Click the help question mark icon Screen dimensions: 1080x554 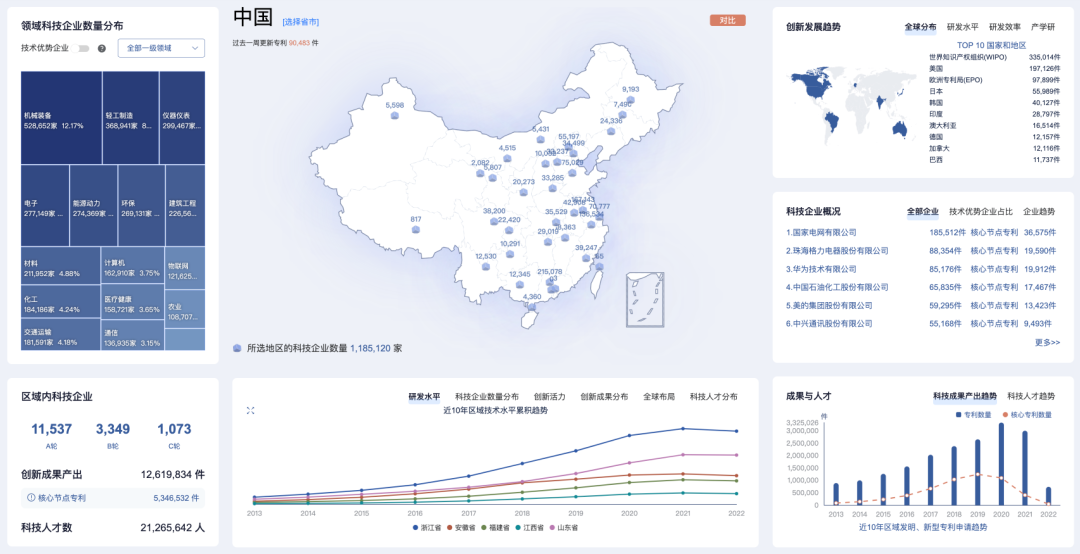[x=102, y=48]
